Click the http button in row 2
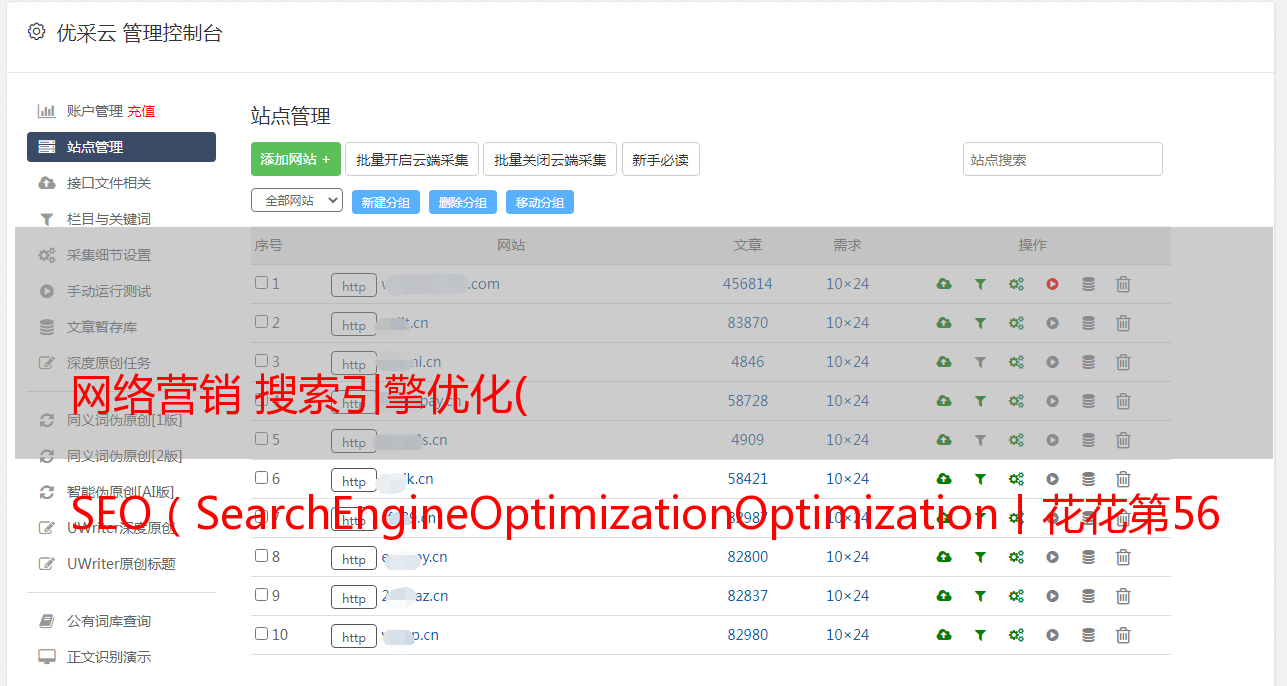The height and width of the screenshot is (686, 1287). [354, 325]
